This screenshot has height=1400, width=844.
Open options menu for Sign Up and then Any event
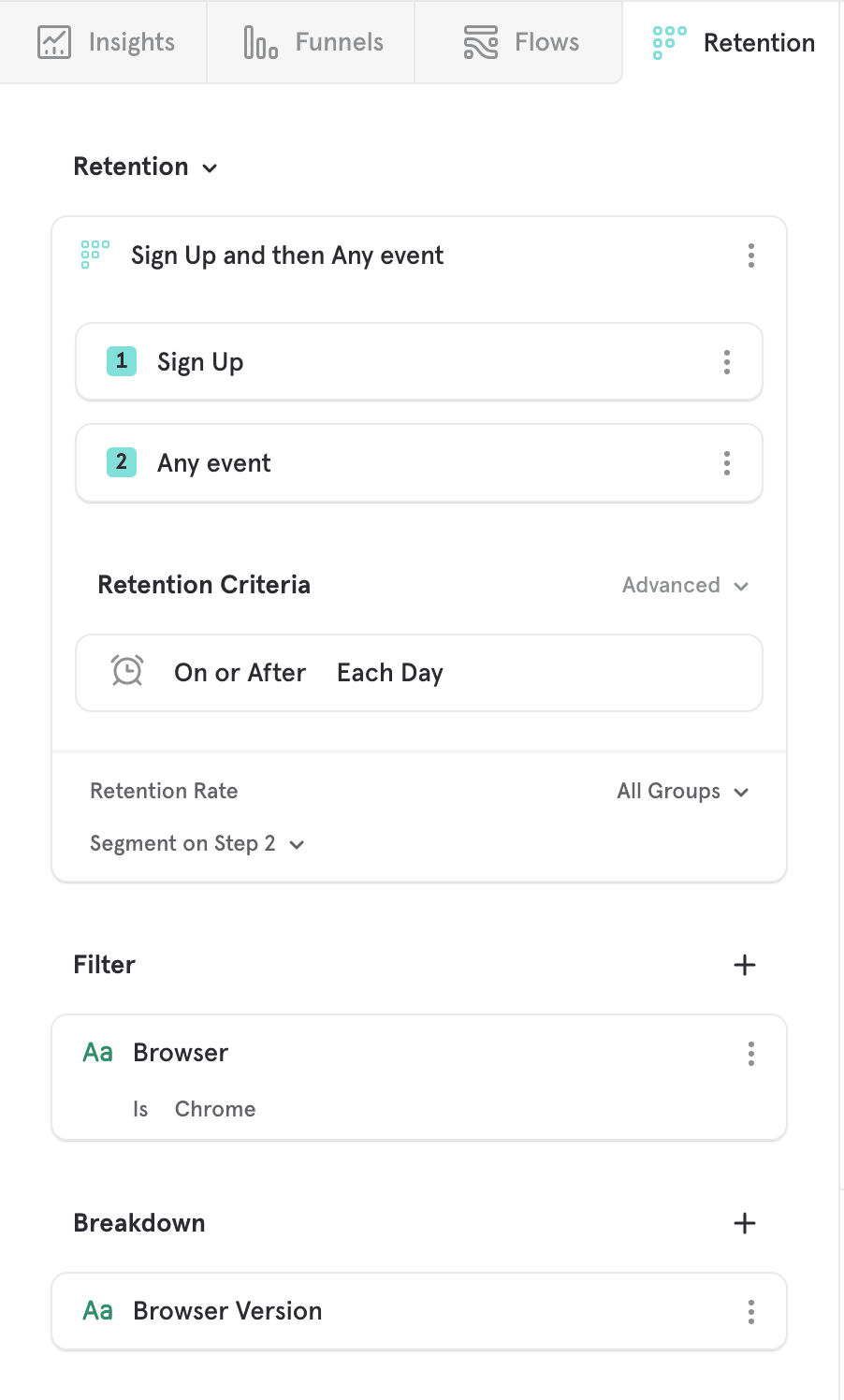click(x=750, y=255)
